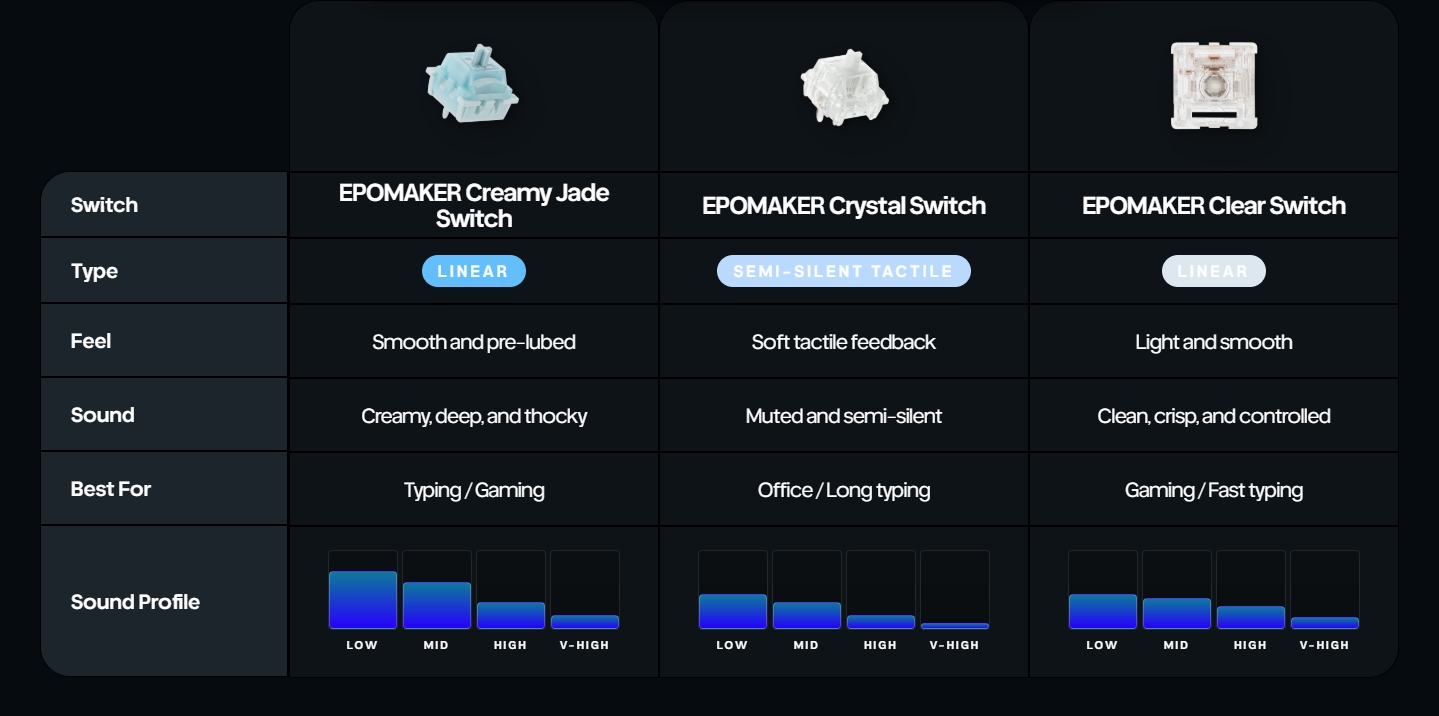Click the MID label under Clear Switch profile

tap(1176, 645)
